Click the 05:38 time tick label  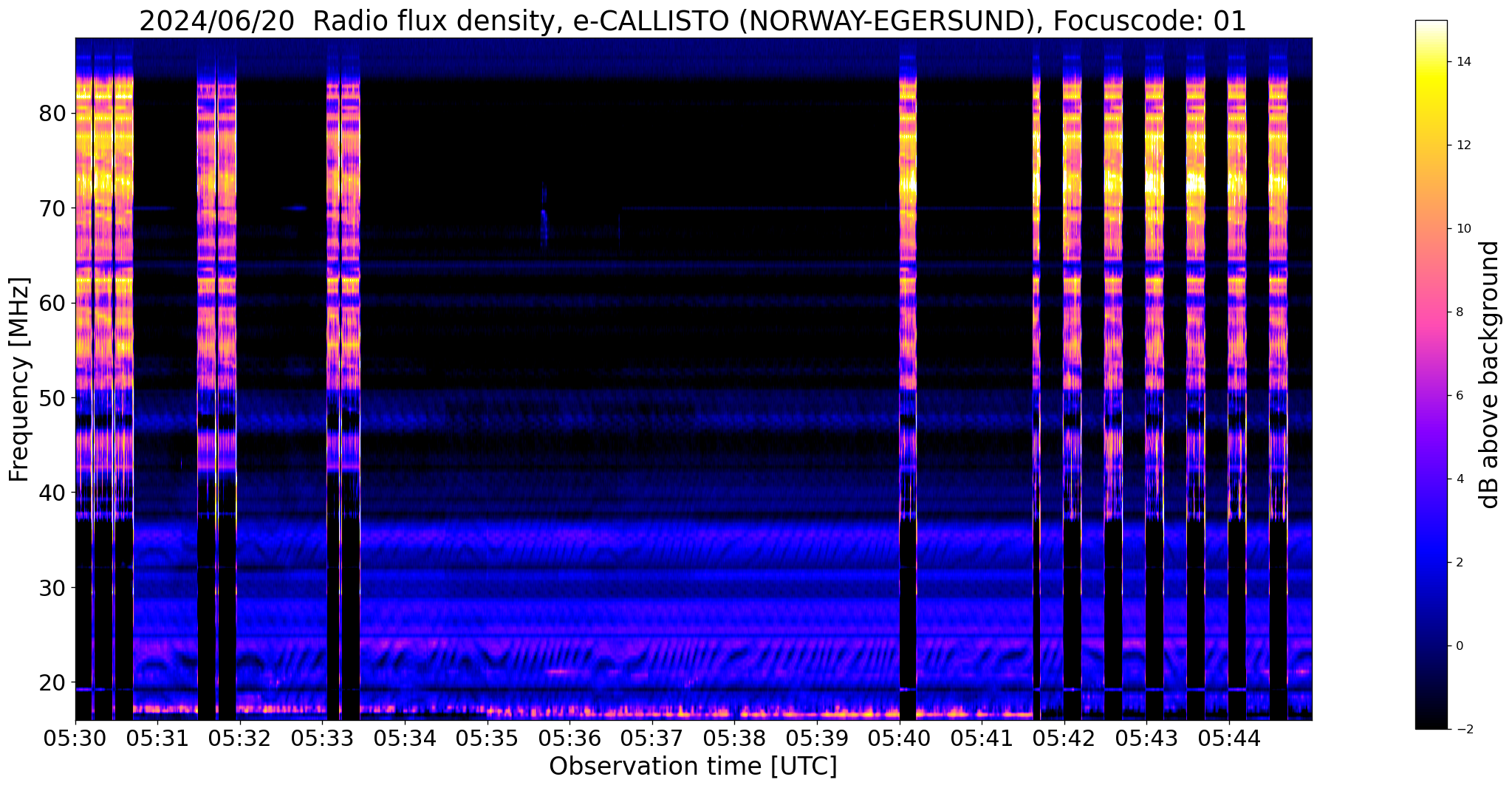point(735,738)
